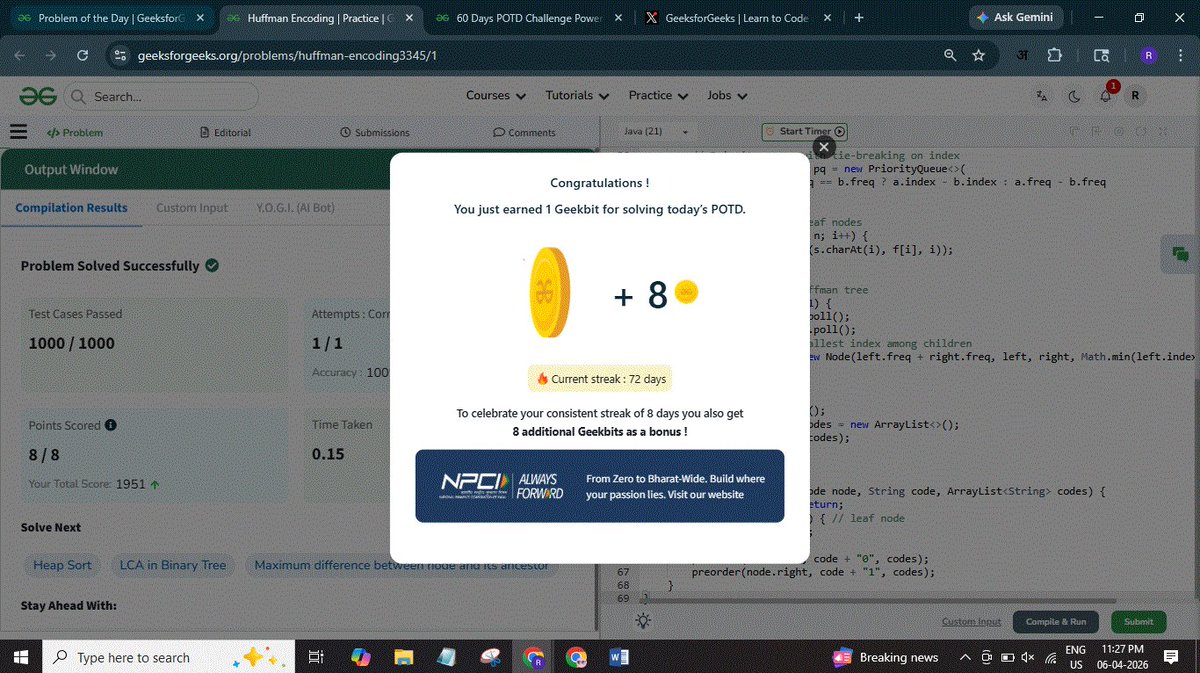Click the Breaking news taskbar widget
Image resolution: width=1200 pixels, height=673 pixels.
[x=885, y=657]
